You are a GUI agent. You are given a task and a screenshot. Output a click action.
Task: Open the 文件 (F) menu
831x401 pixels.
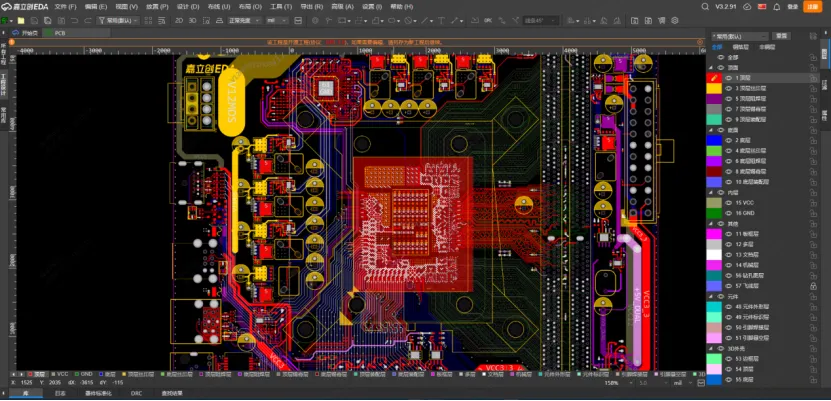coord(65,6)
